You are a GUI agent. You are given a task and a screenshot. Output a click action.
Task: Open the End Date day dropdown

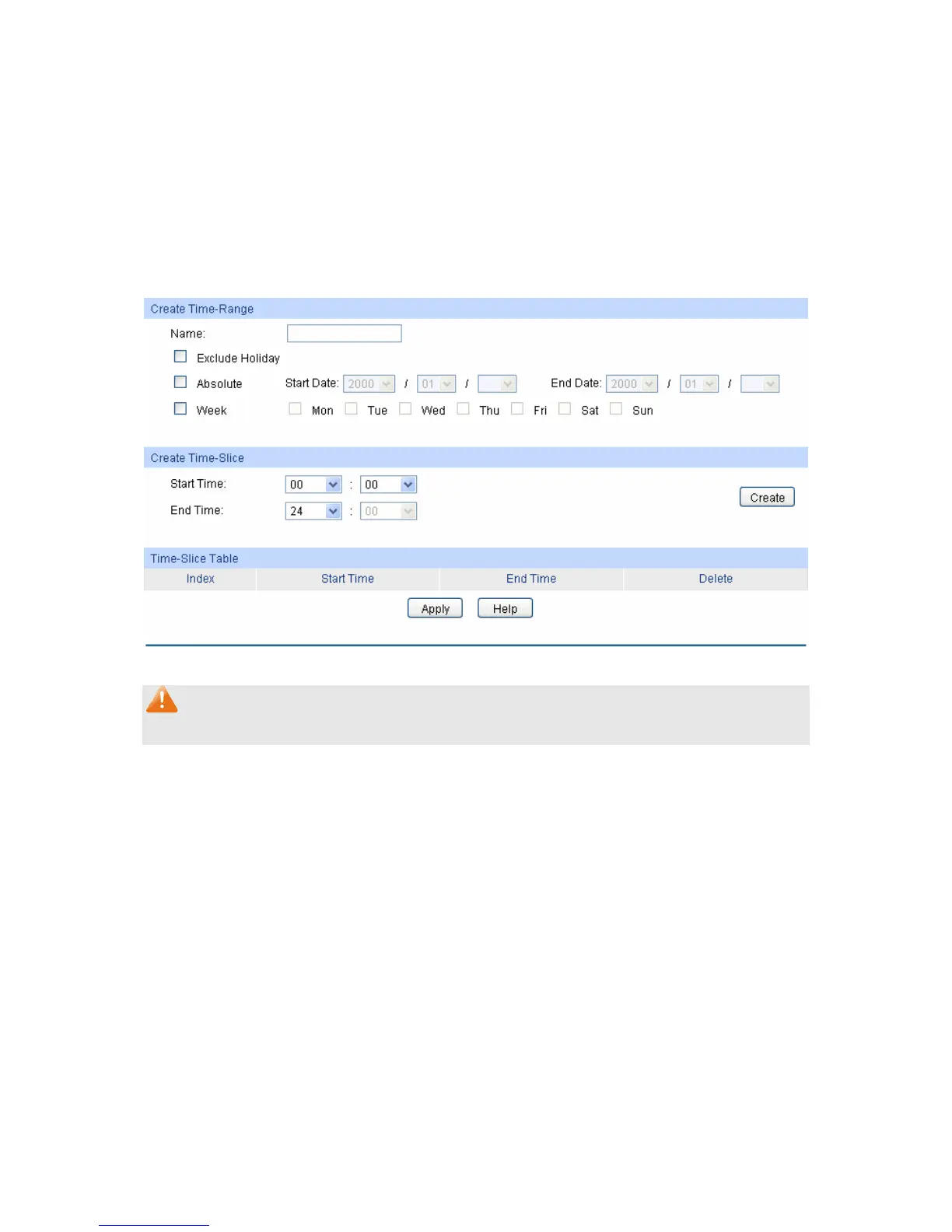point(760,383)
